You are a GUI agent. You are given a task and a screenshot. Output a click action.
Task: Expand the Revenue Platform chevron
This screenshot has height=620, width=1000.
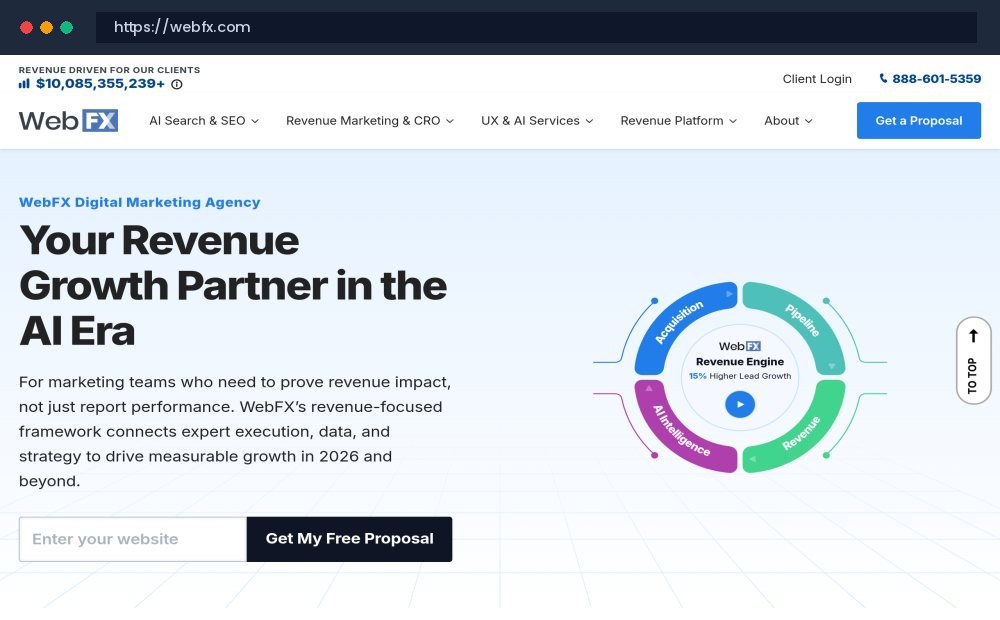(733, 121)
